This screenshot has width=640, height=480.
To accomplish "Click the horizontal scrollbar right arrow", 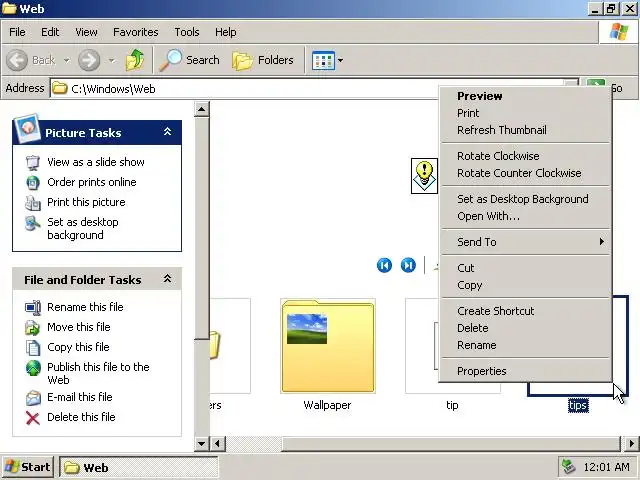I will [631, 443].
